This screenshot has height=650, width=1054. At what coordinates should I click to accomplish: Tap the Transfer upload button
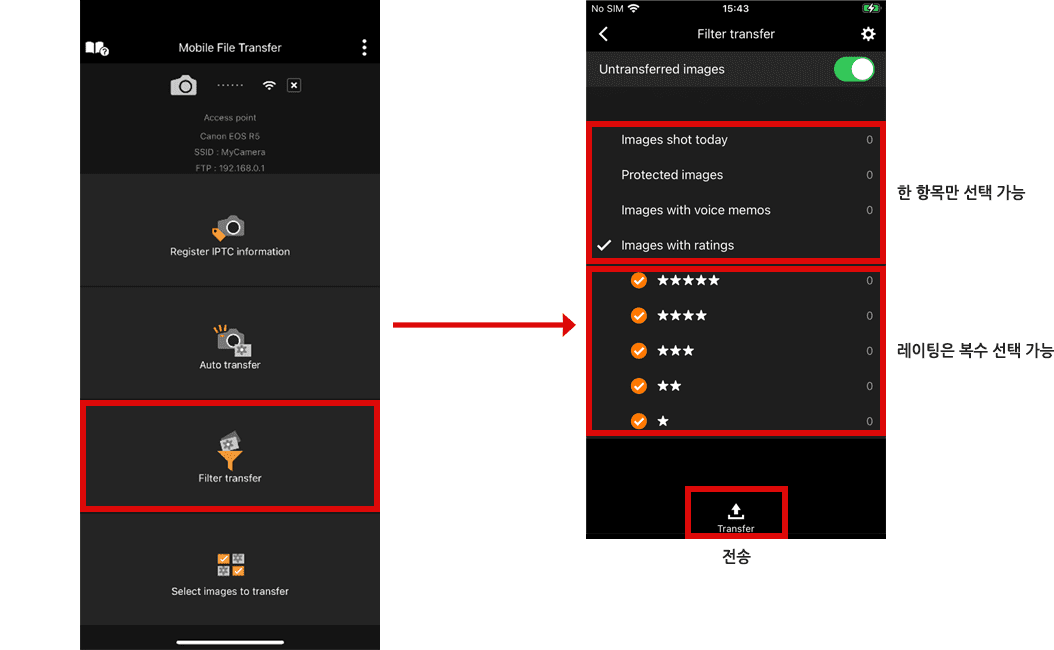pos(736,517)
